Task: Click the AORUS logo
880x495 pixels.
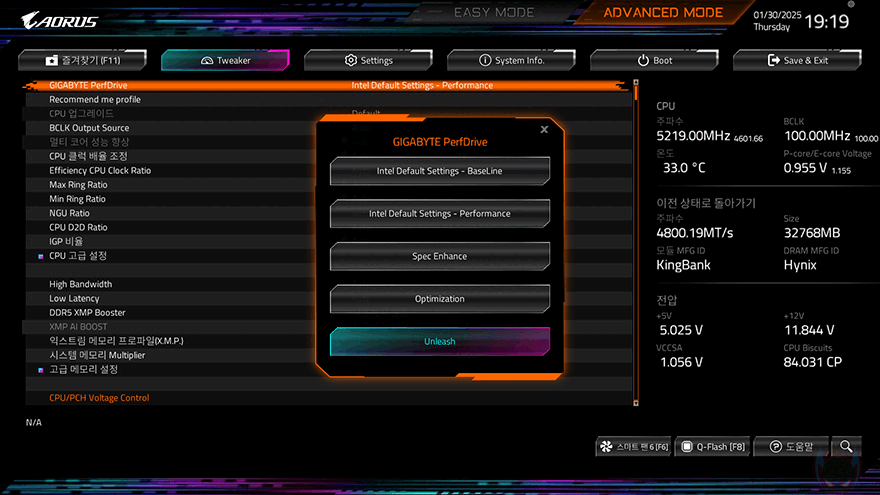Action: (59, 21)
